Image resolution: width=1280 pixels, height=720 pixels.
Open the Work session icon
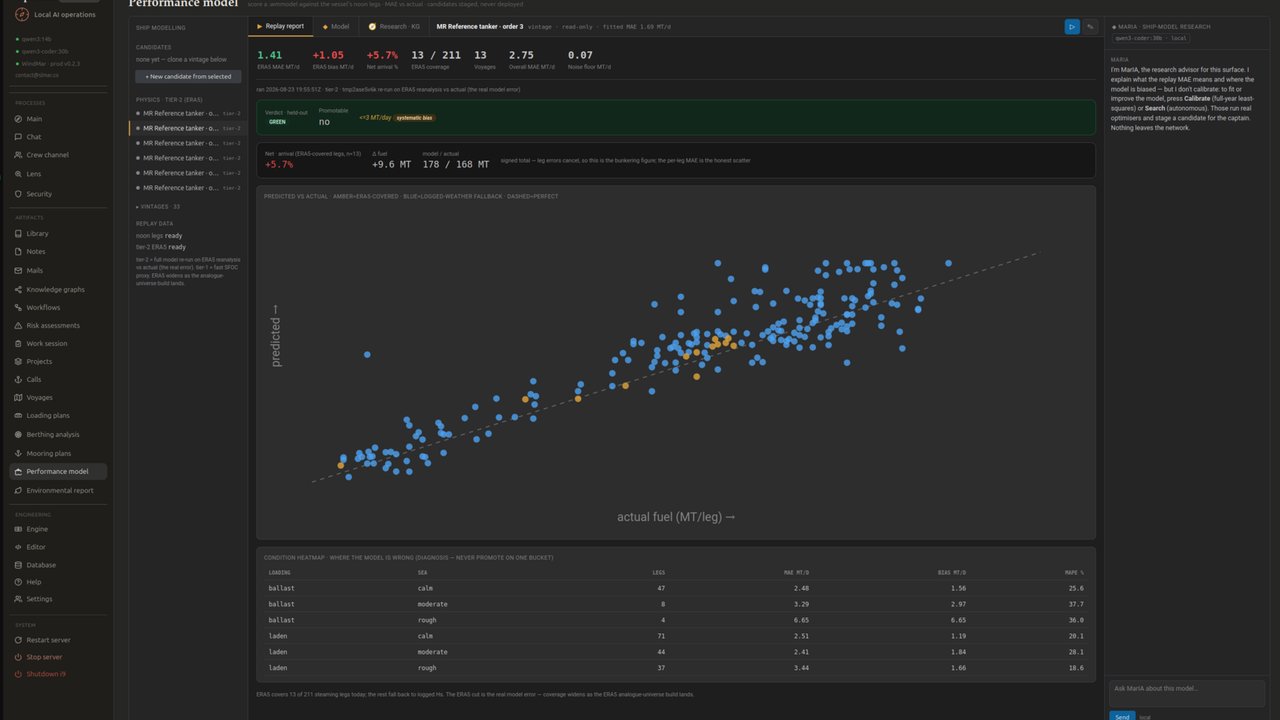(x=18, y=343)
